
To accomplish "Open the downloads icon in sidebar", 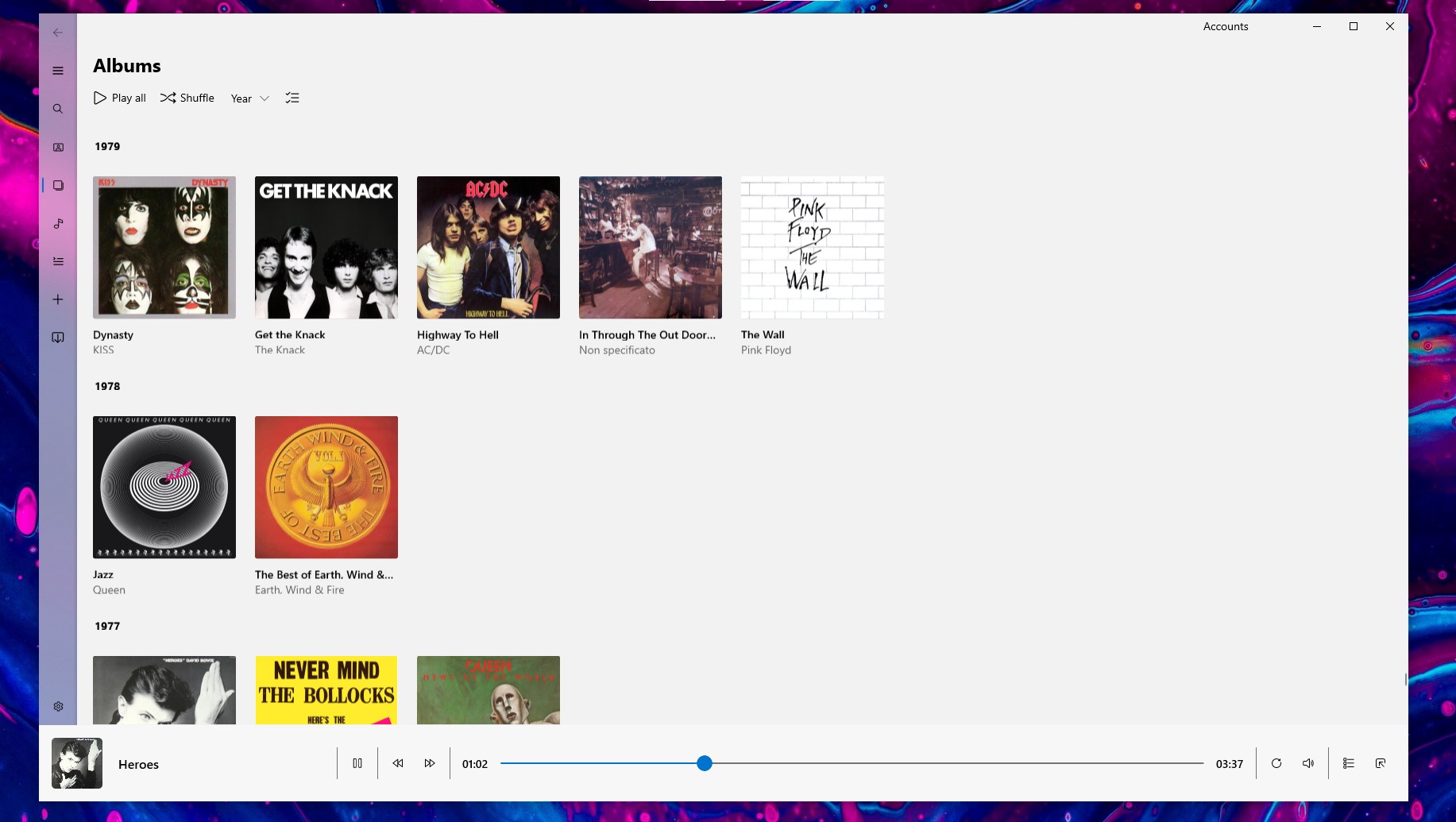I will [58, 338].
